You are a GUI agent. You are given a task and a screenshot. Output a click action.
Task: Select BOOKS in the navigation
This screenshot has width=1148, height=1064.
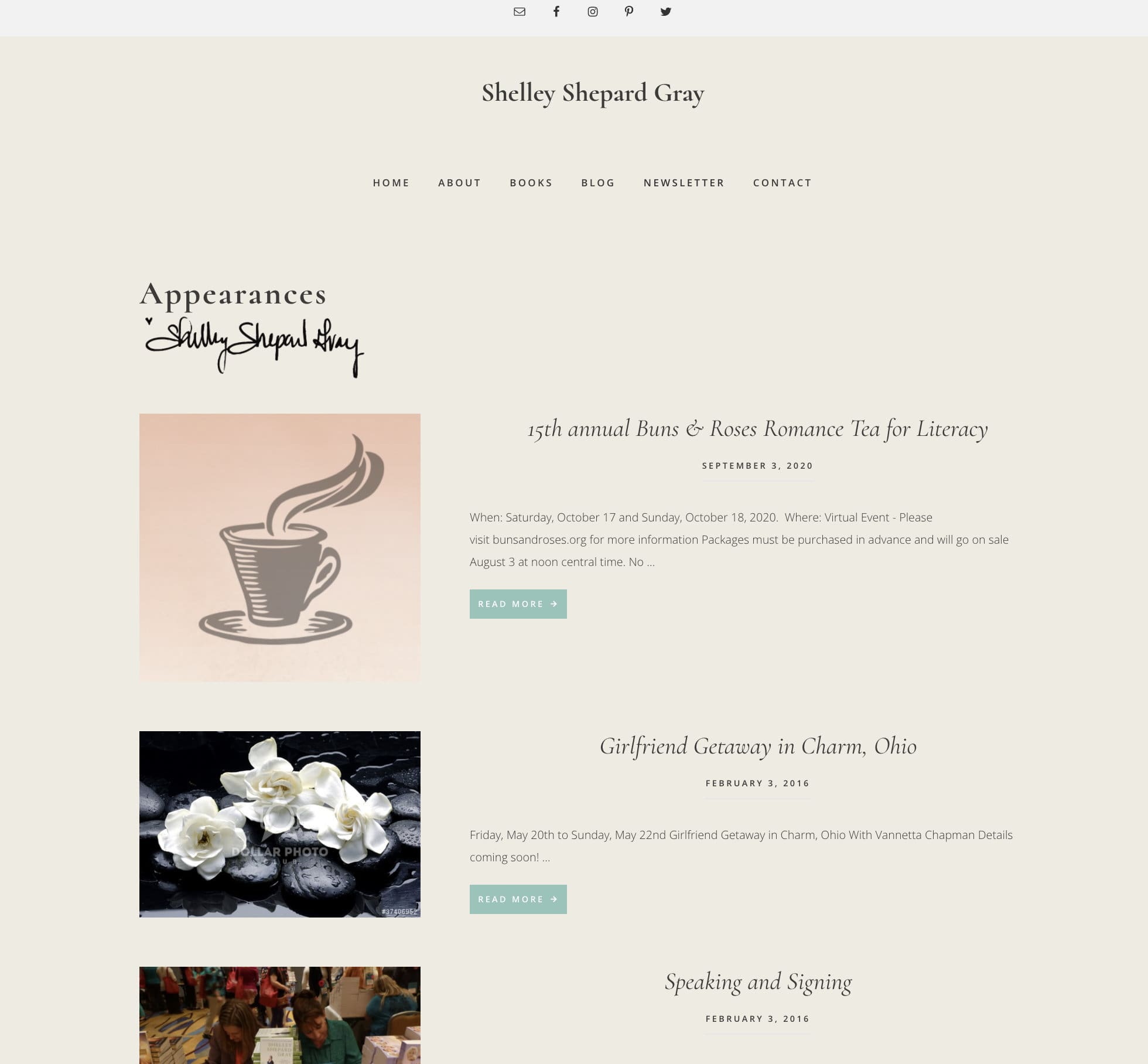[x=531, y=183]
